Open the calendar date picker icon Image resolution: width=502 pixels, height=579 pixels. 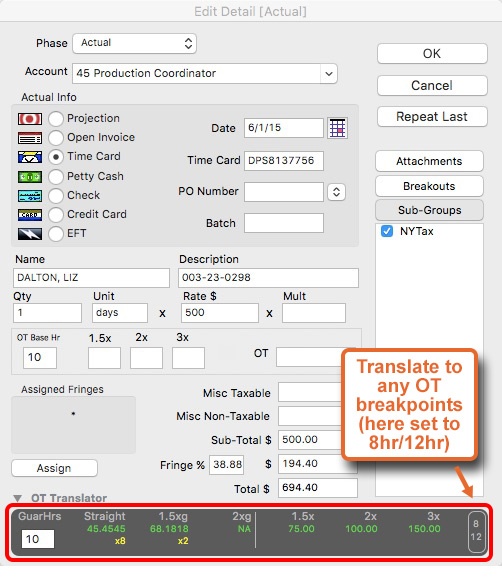(337, 128)
